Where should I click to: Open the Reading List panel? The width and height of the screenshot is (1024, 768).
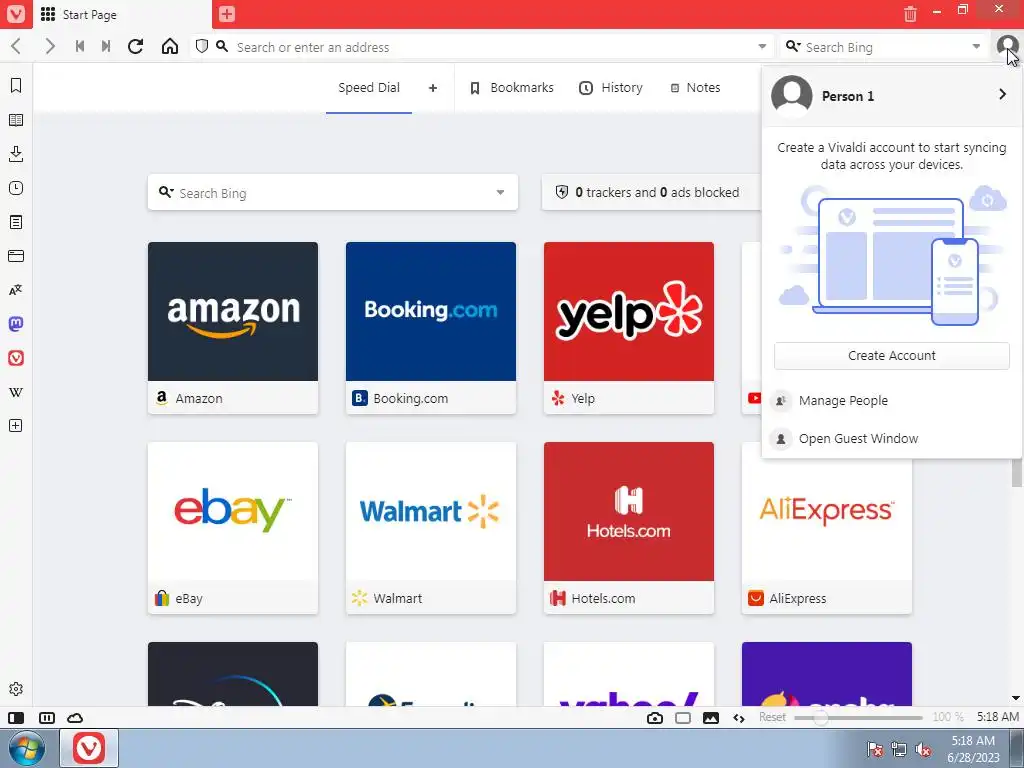click(16, 120)
